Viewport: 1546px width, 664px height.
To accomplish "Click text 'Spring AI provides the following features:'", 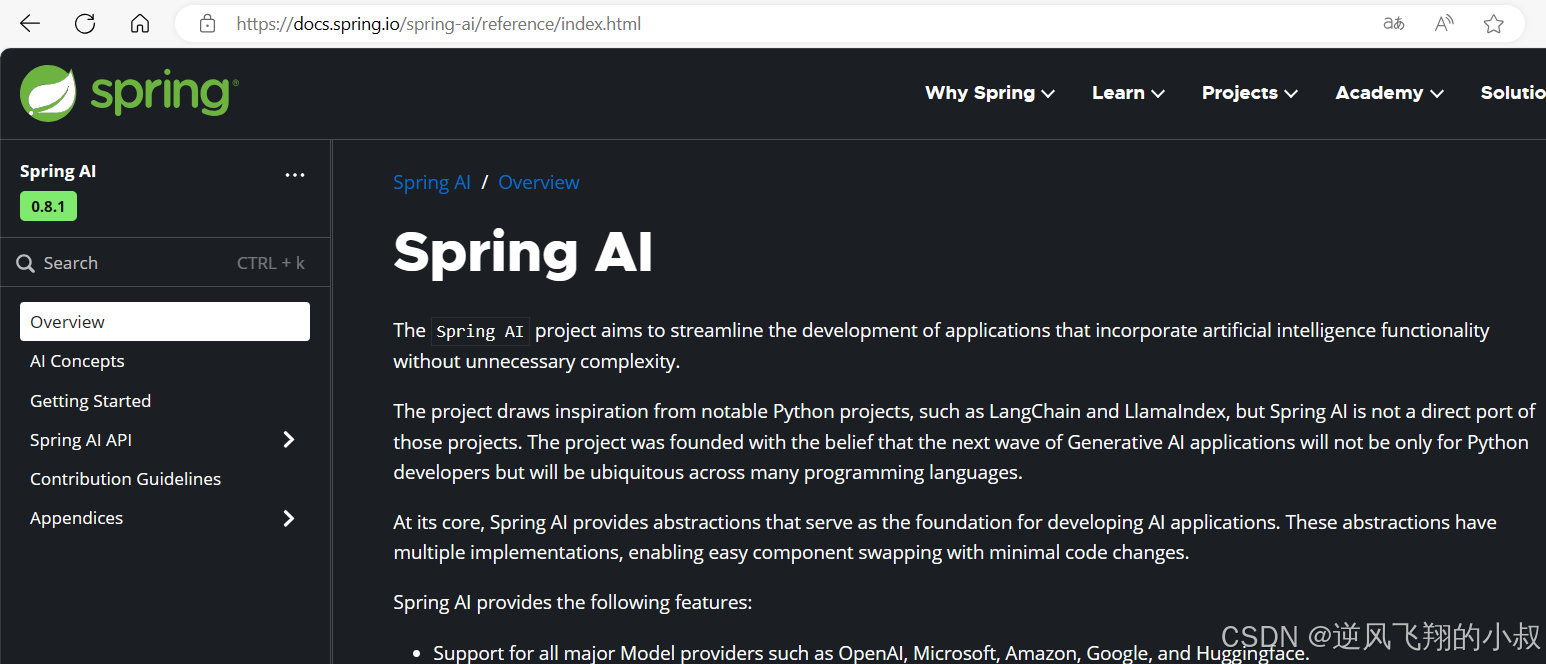I will pos(572,602).
